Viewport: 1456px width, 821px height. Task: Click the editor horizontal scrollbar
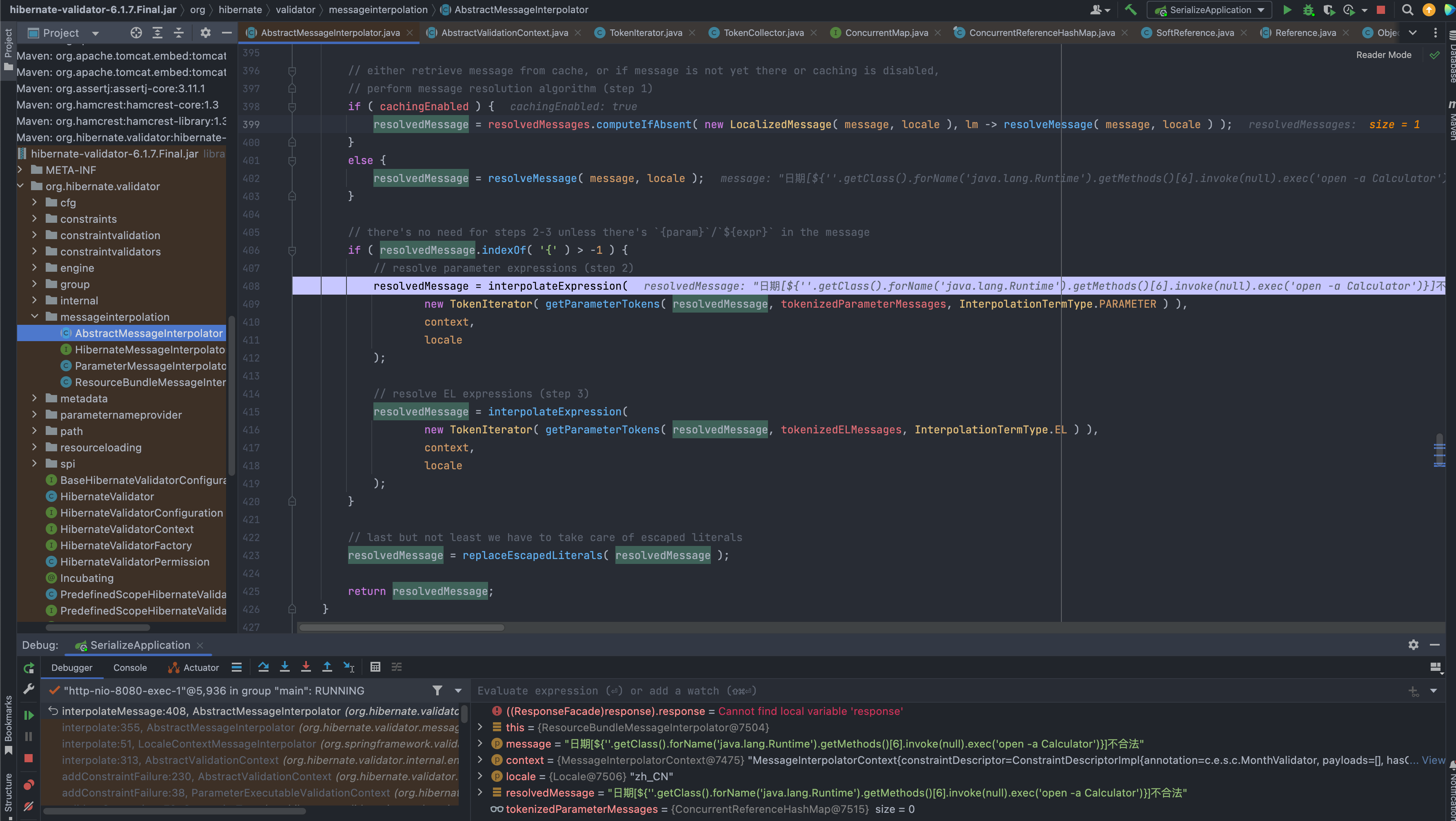[x=401, y=627]
